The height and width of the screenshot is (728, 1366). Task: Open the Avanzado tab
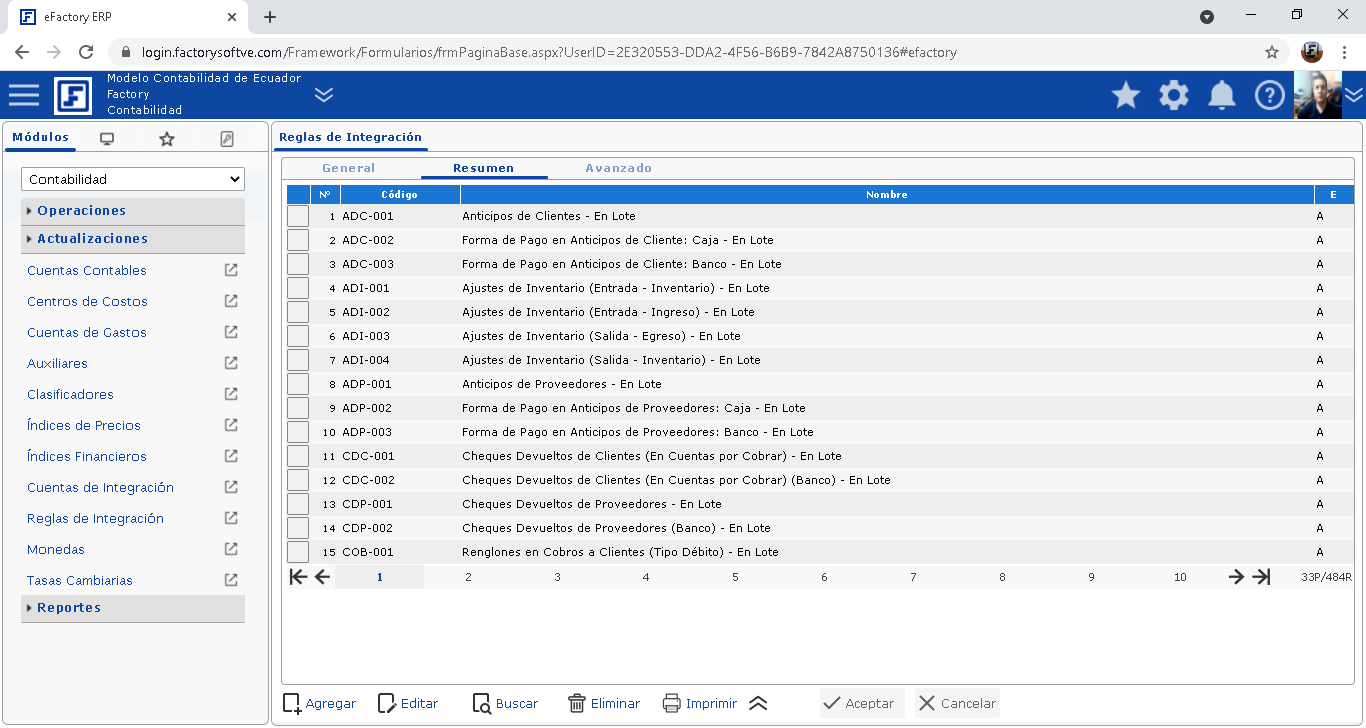click(x=618, y=168)
